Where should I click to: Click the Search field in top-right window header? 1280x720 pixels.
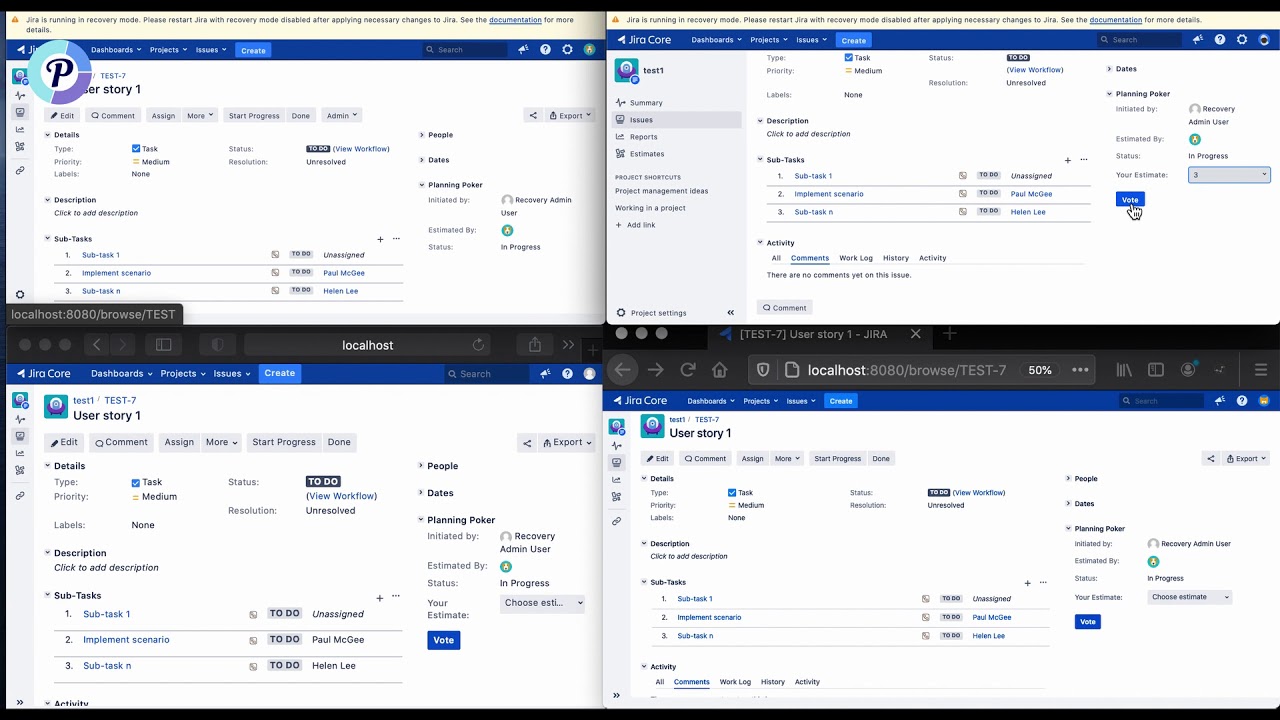click(1140, 40)
